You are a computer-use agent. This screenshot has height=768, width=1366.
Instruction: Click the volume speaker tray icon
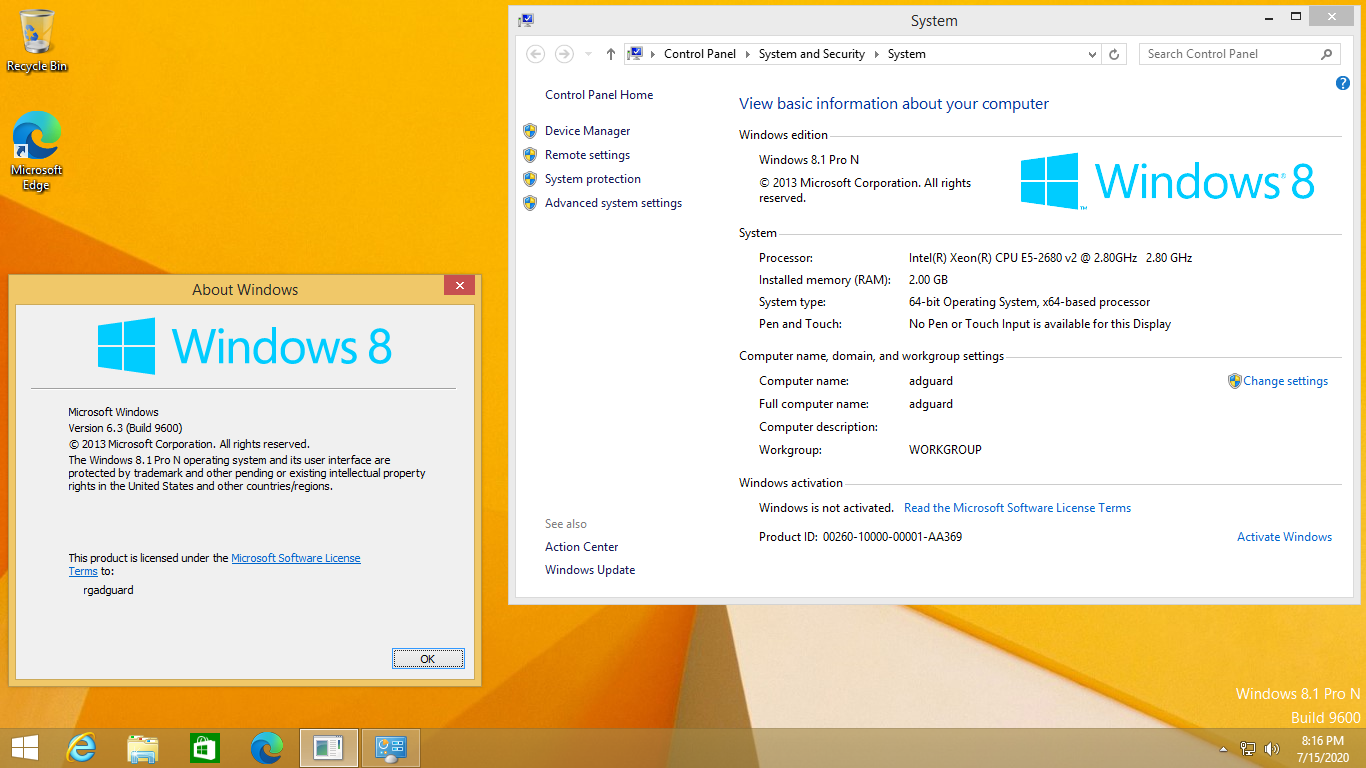tap(1272, 748)
